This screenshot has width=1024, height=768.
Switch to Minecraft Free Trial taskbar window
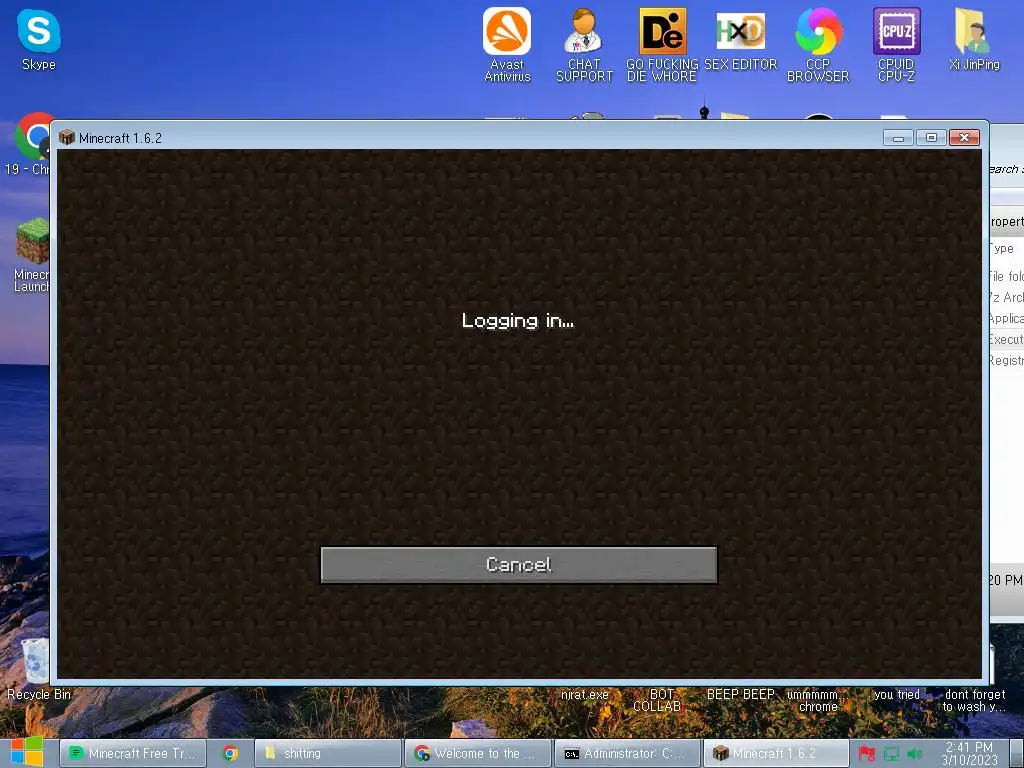coord(133,753)
